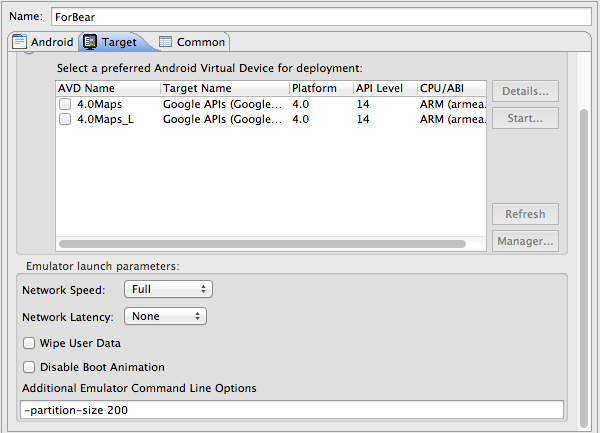Screen dimensions: 600x433
Task: Click the Name field containing ForBear
Action: pos(321,17)
